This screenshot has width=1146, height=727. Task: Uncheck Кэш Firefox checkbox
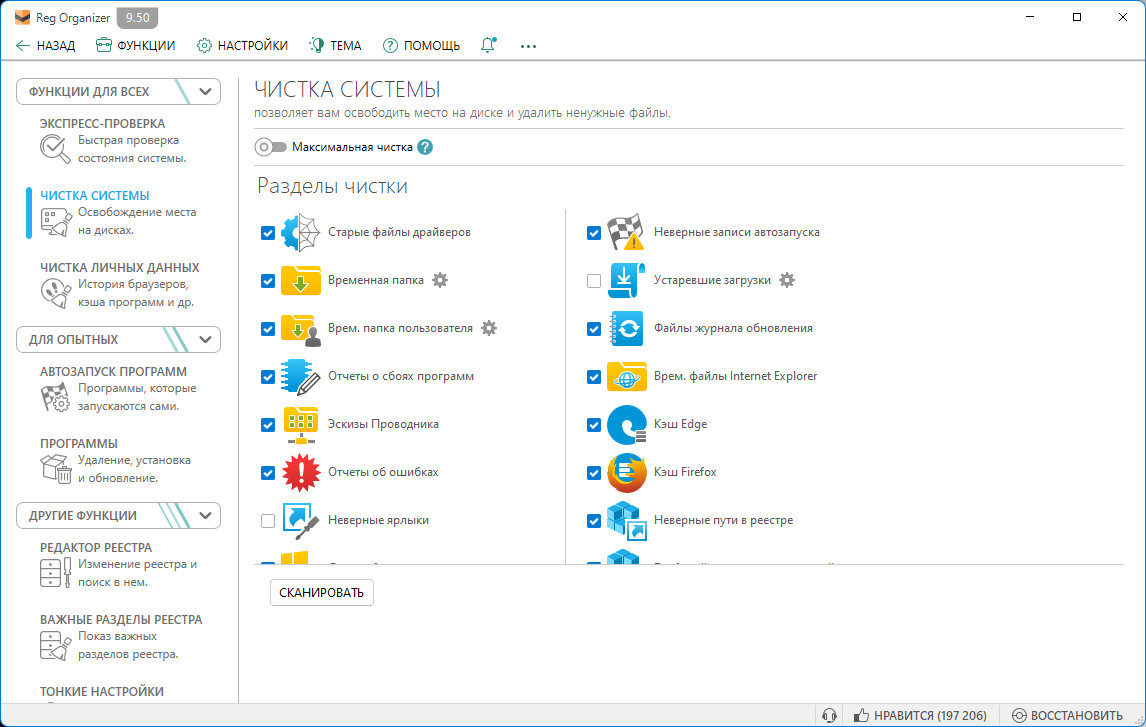tap(593, 473)
